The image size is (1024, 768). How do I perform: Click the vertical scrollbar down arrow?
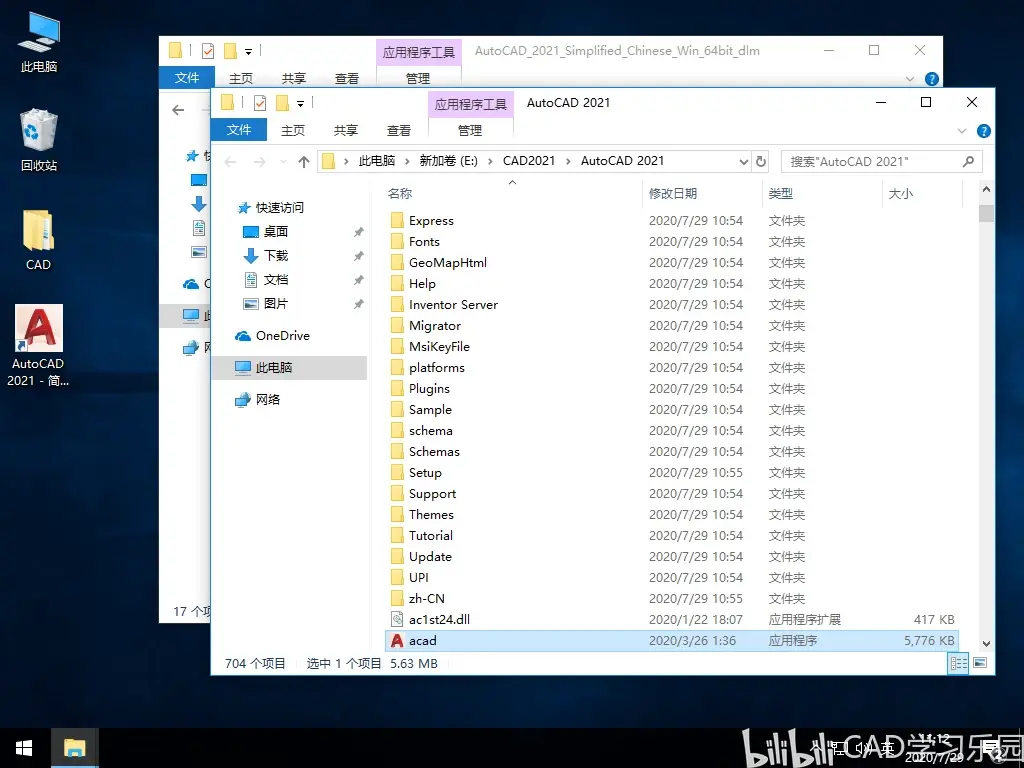(x=986, y=643)
